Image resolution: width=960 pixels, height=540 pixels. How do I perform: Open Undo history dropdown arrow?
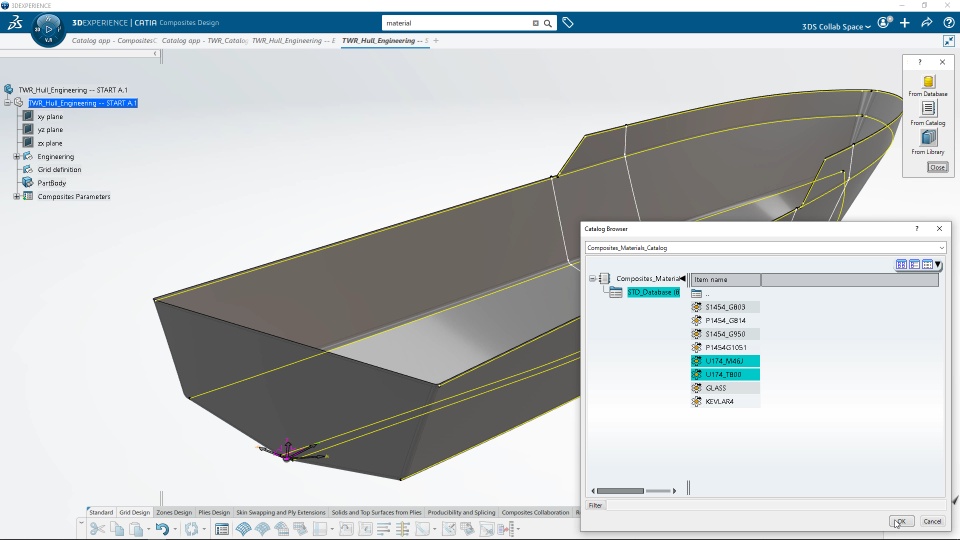(175, 529)
